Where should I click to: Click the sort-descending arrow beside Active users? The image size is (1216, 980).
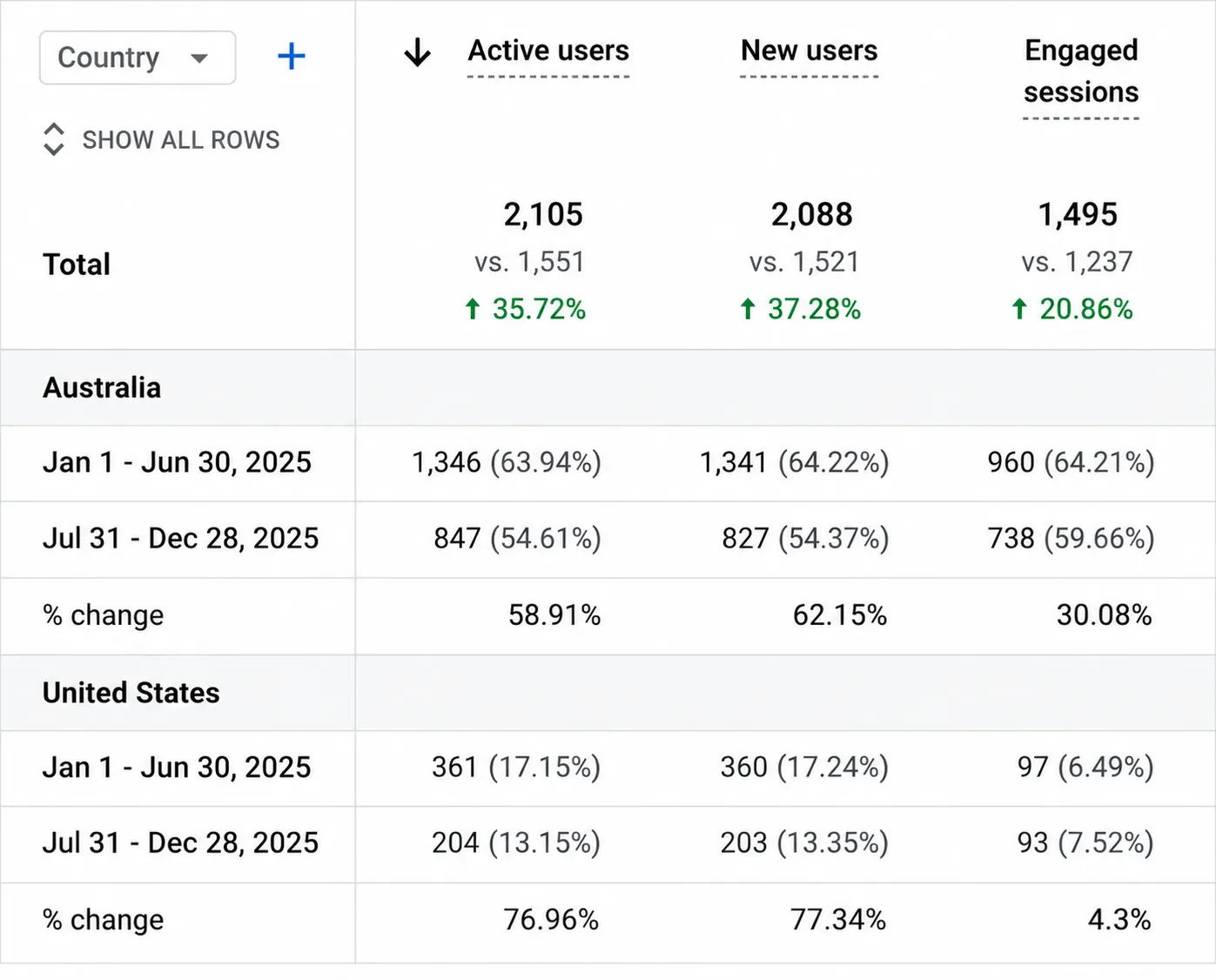418,52
